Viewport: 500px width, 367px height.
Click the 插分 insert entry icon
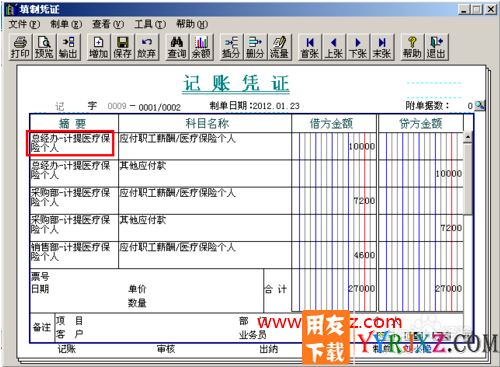(231, 47)
